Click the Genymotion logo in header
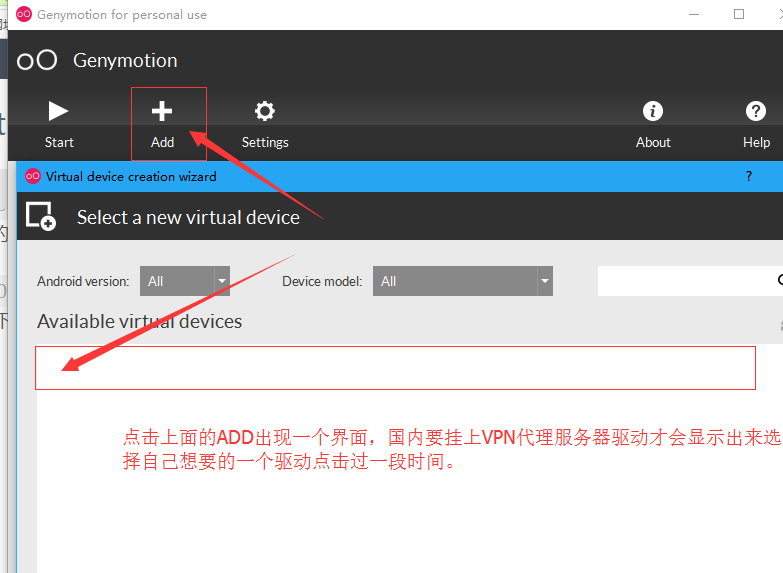783x573 pixels. (x=37, y=60)
